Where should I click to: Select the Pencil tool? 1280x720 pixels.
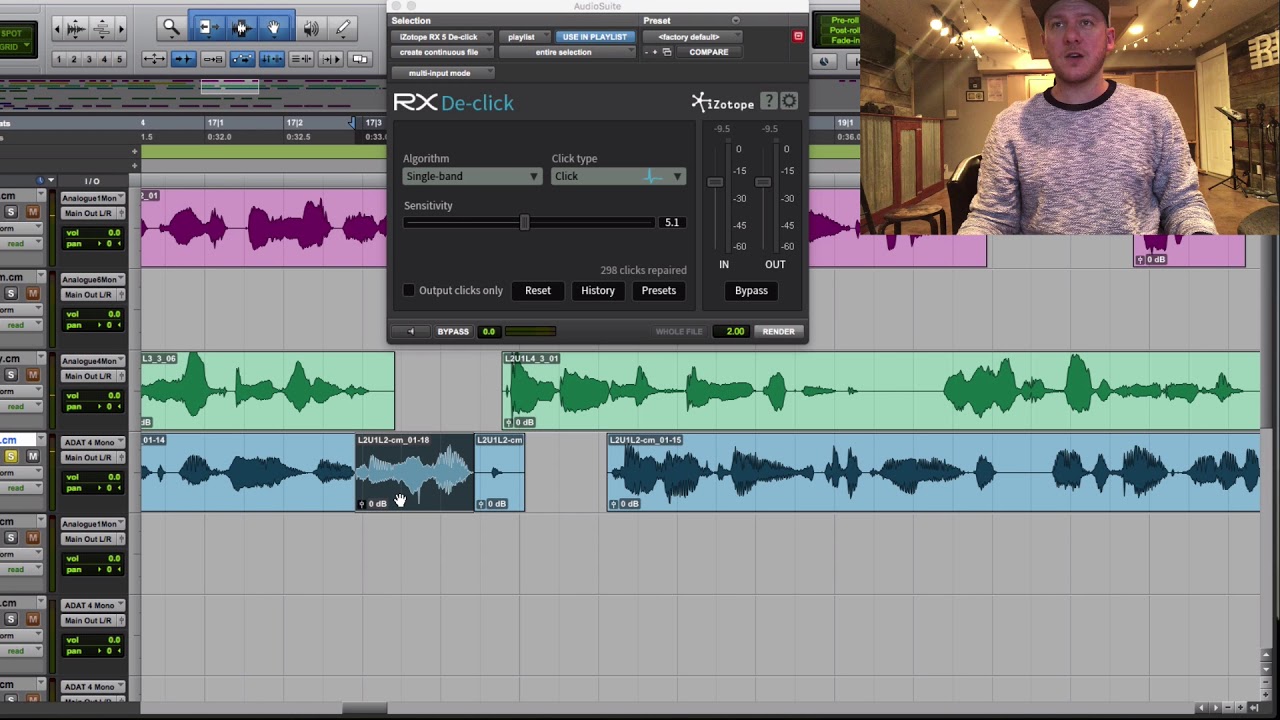343,28
